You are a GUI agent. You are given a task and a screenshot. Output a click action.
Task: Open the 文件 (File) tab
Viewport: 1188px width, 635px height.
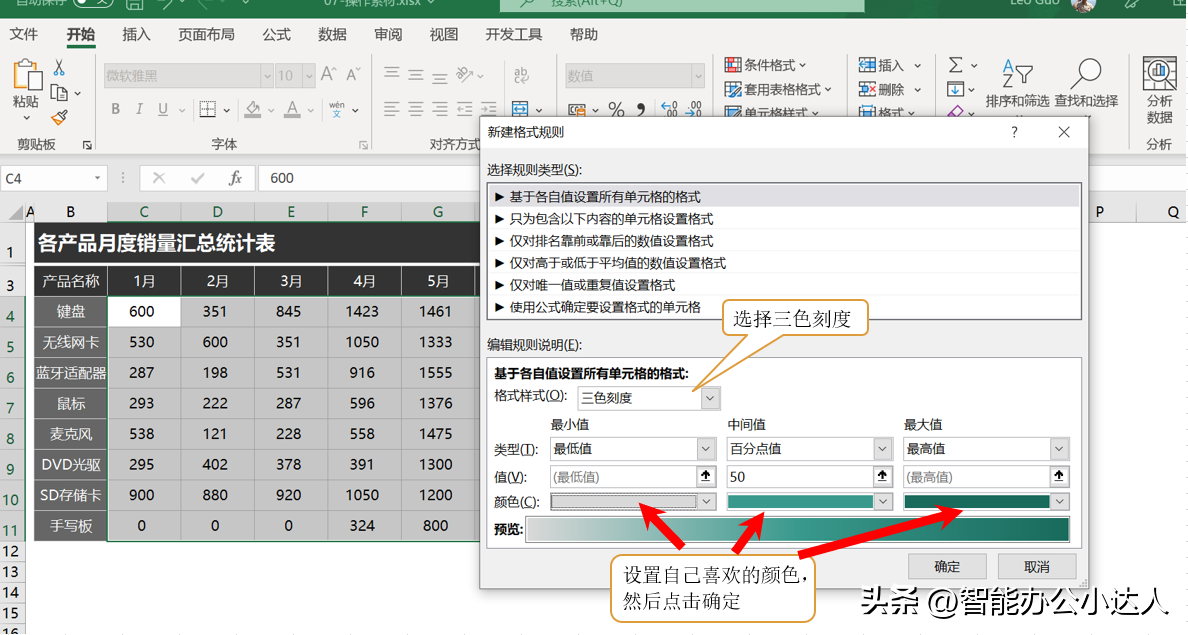tap(23, 34)
